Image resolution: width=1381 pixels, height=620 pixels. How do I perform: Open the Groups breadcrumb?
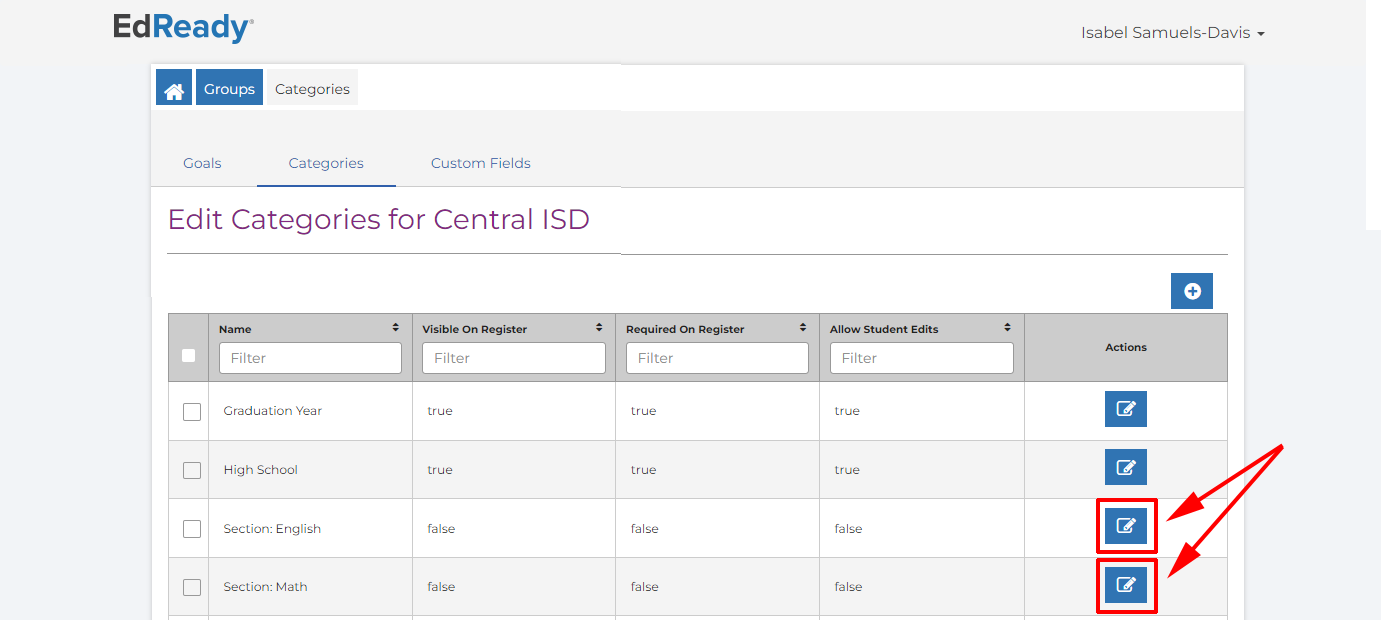229,88
